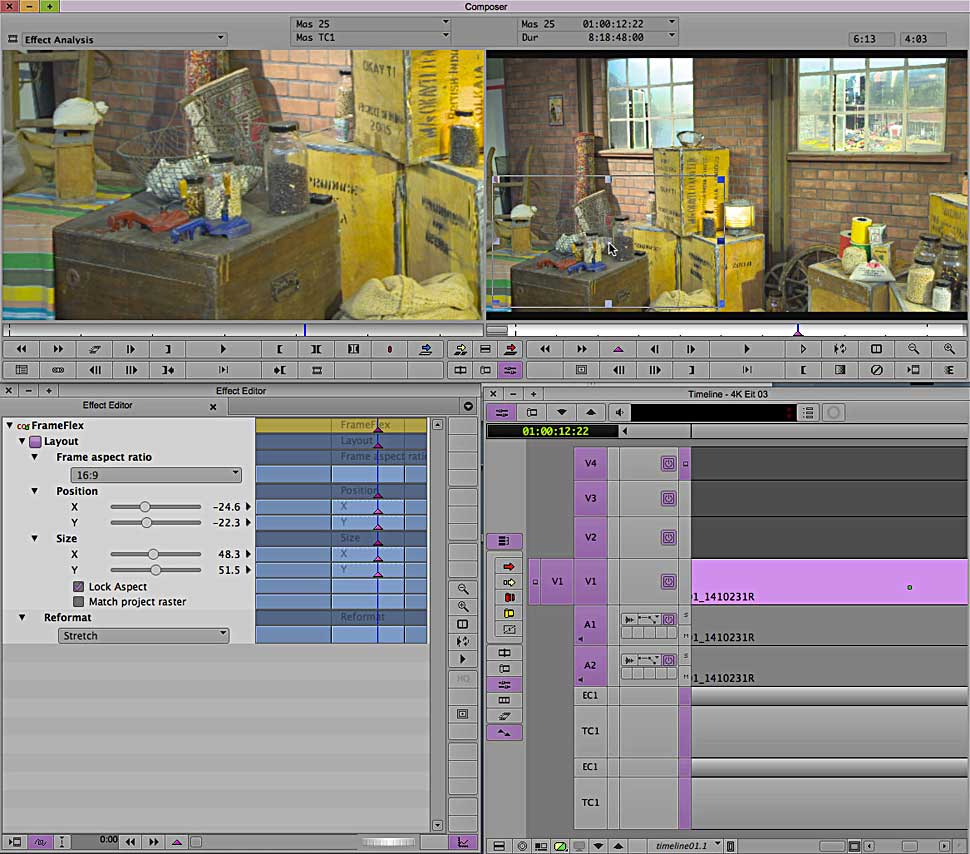Open the Frame aspect ratio 16:9 dropdown

point(155,475)
